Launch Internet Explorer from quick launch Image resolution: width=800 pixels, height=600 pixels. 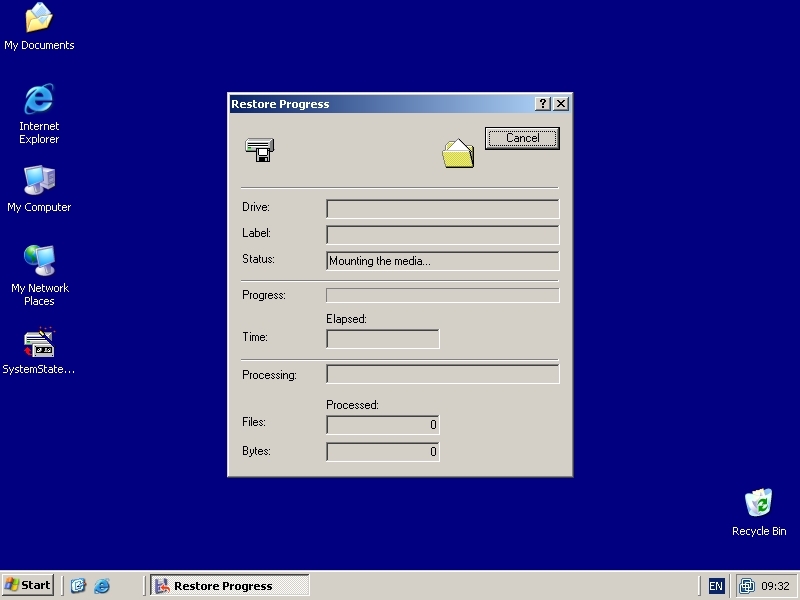click(x=102, y=585)
